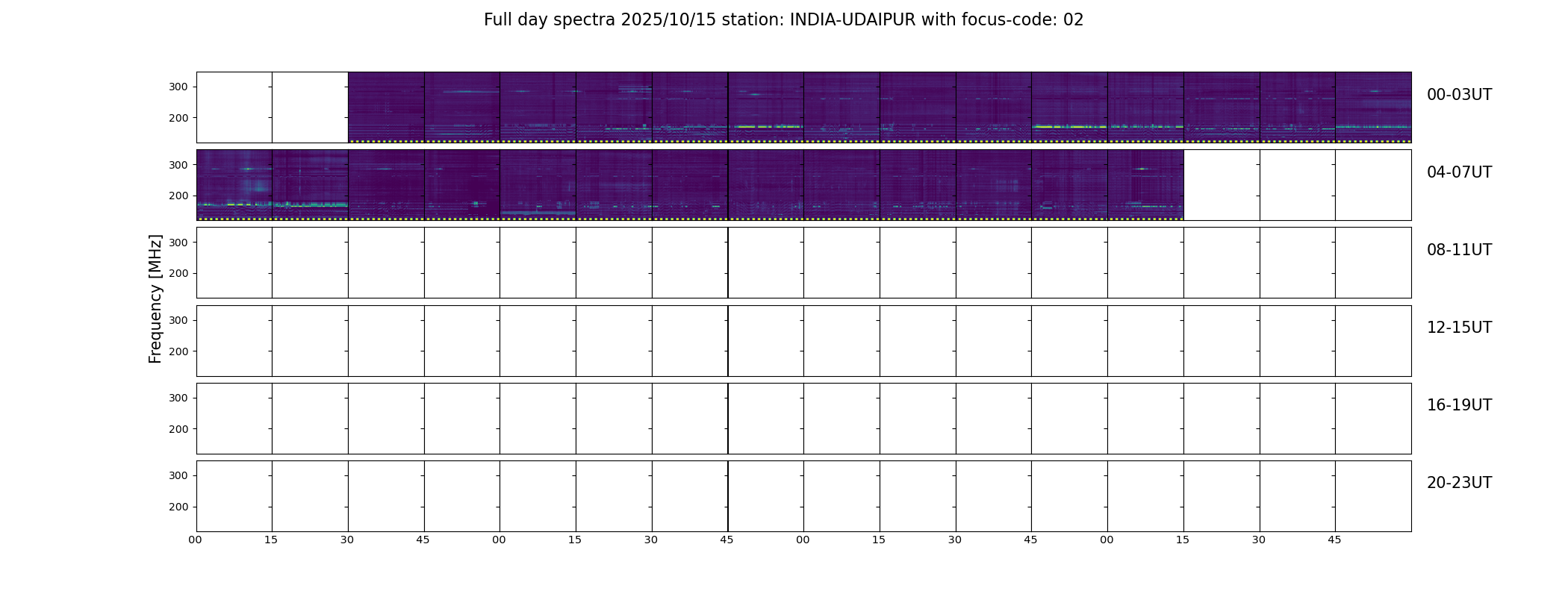Select the 200 tick label of the 12-15UT row
Image resolution: width=1568 pixels, height=597 pixels.
(x=178, y=351)
